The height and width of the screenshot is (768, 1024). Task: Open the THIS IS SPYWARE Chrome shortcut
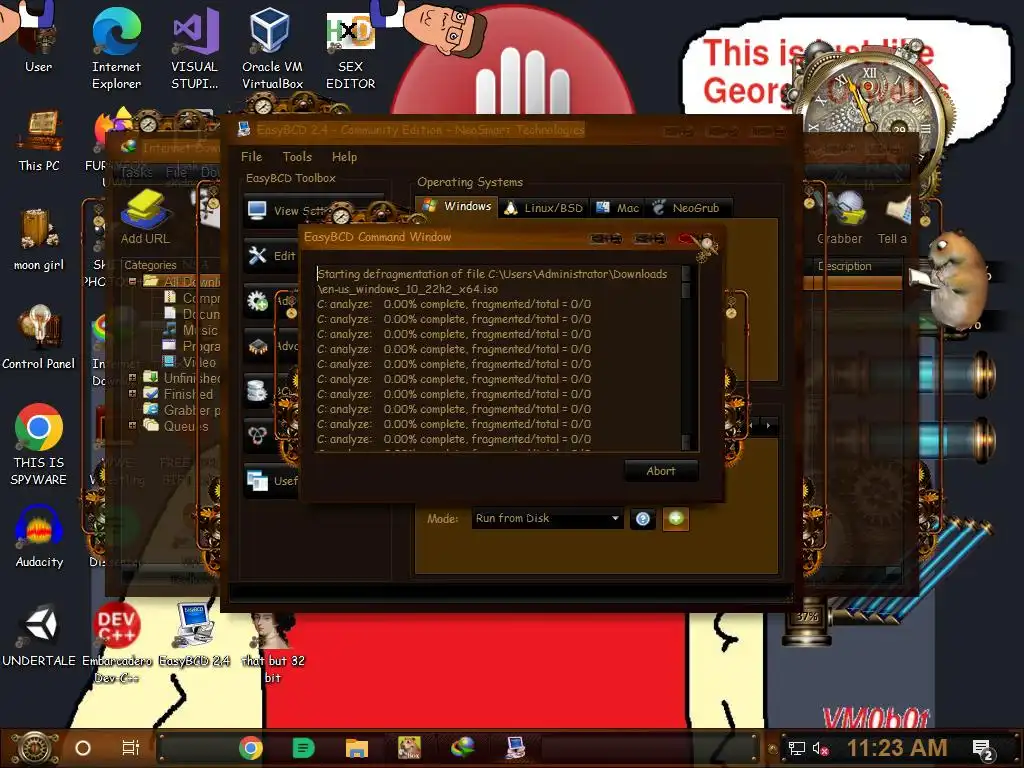coord(39,445)
